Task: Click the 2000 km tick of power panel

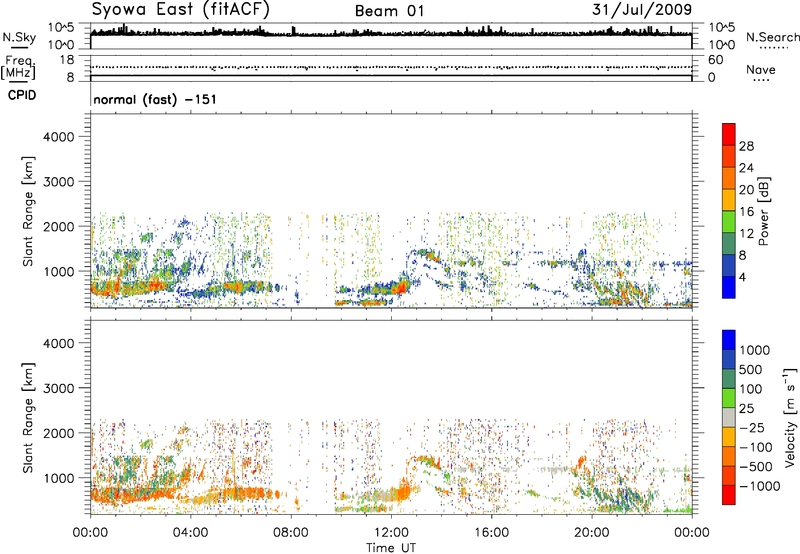Action: pyautogui.click(x=58, y=226)
